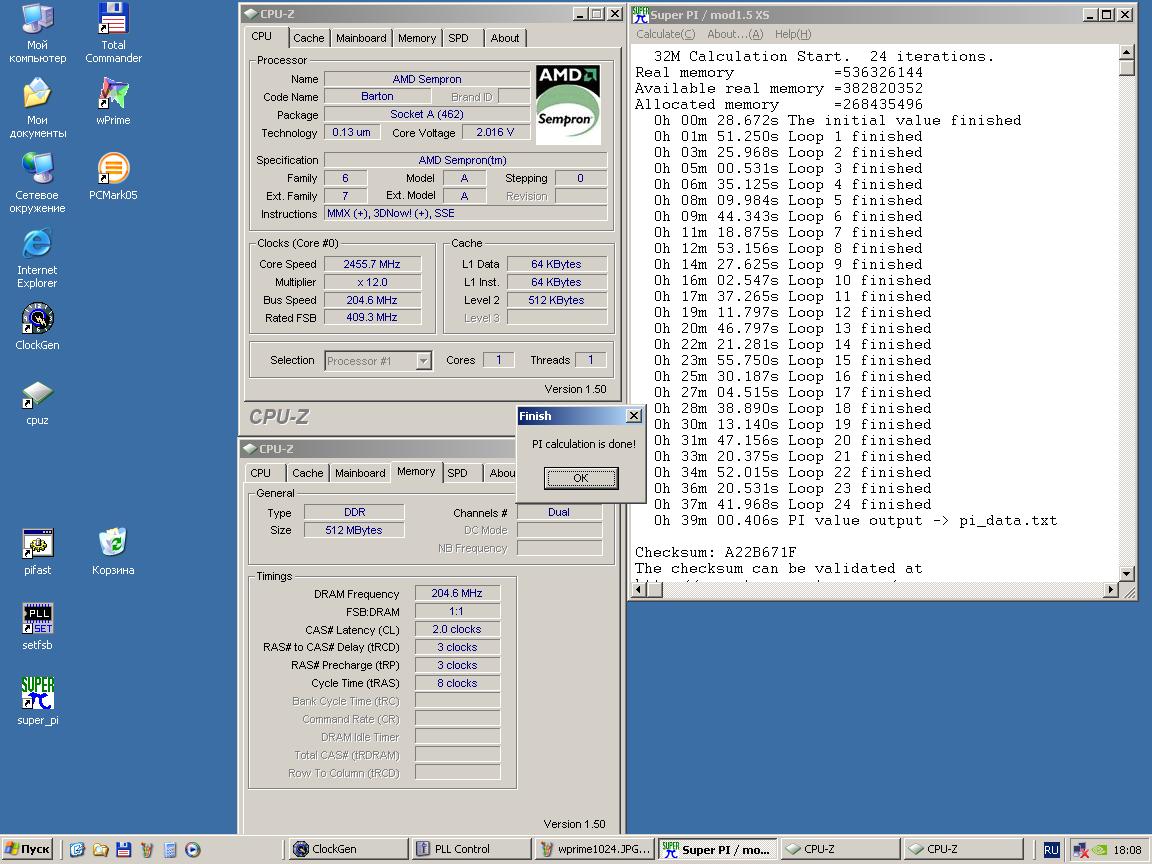Open the Start (Пуск) menu
The height and width of the screenshot is (864, 1152).
pyautogui.click(x=28, y=849)
